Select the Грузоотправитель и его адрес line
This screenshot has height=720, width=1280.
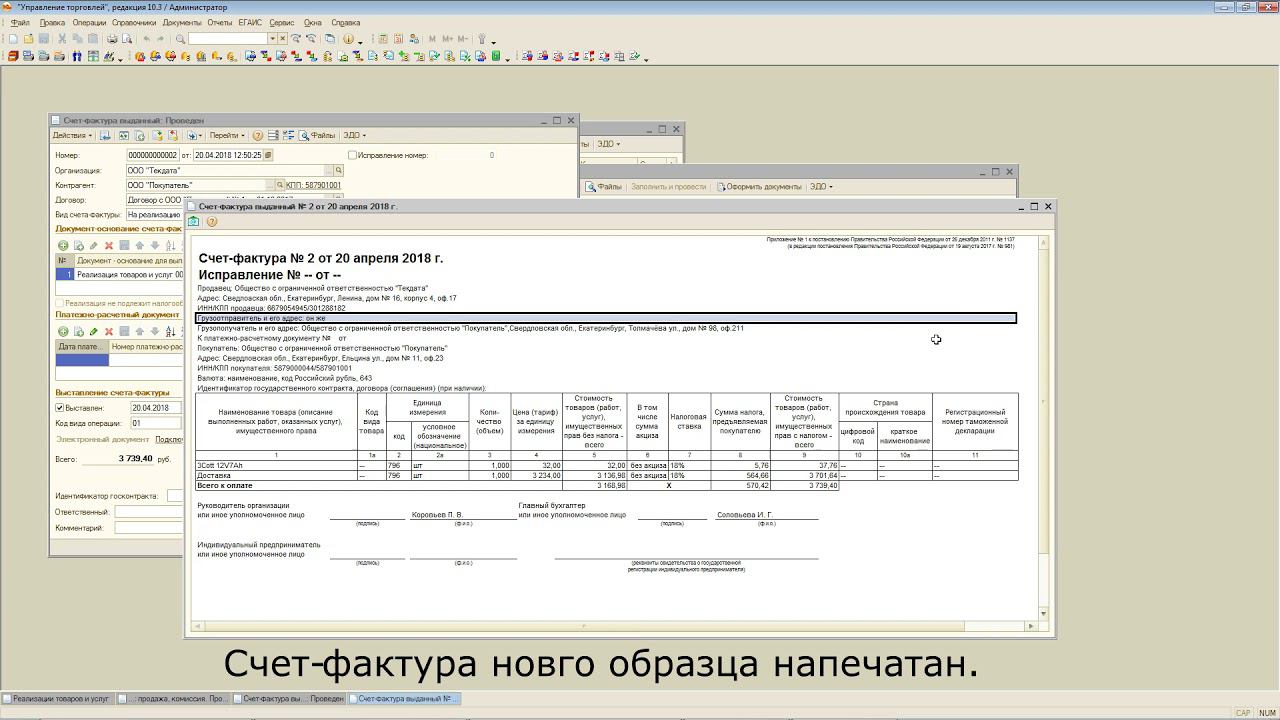(x=606, y=318)
